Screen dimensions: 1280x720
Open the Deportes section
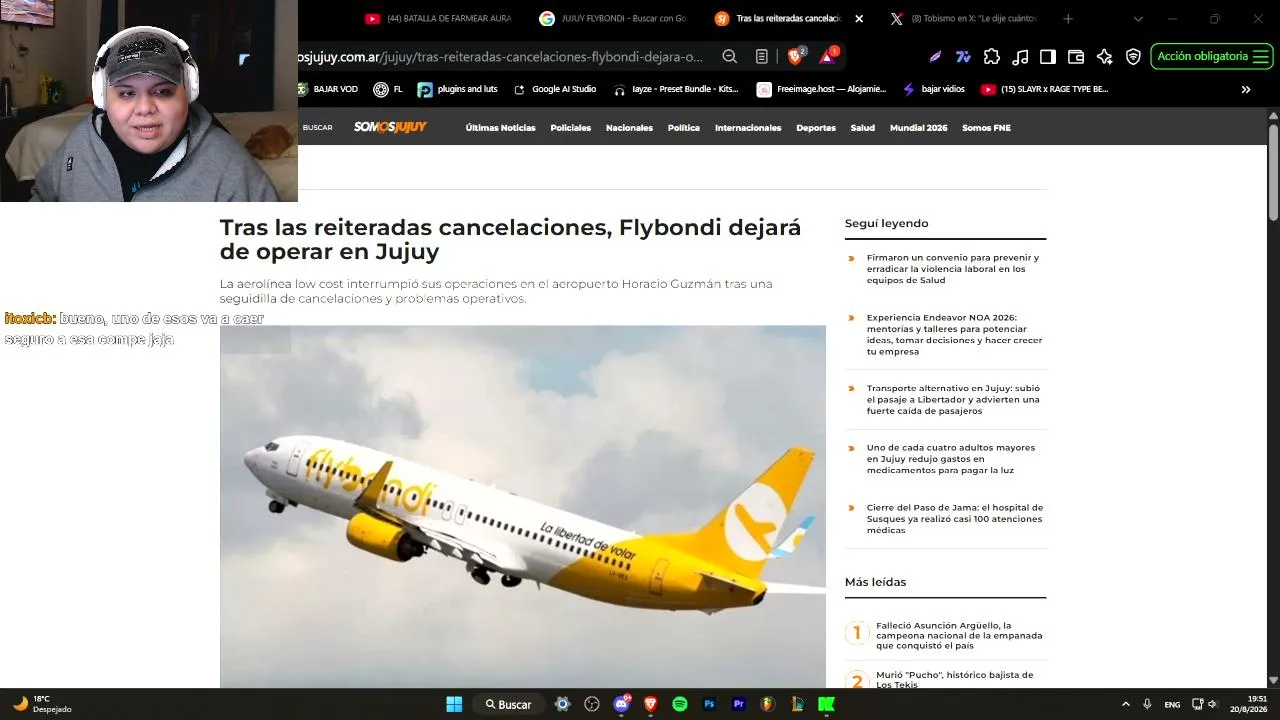coord(816,128)
